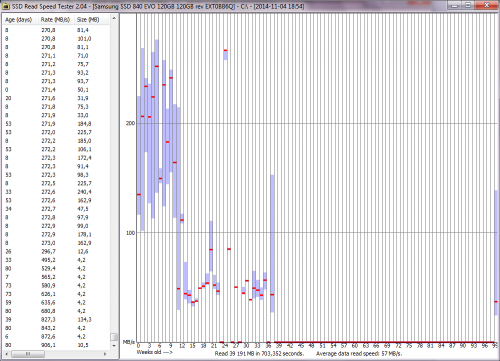Screen dimensions: 500x361
Task: Close the SSD Read Speed Tester window
Action: click(x=486, y=5)
